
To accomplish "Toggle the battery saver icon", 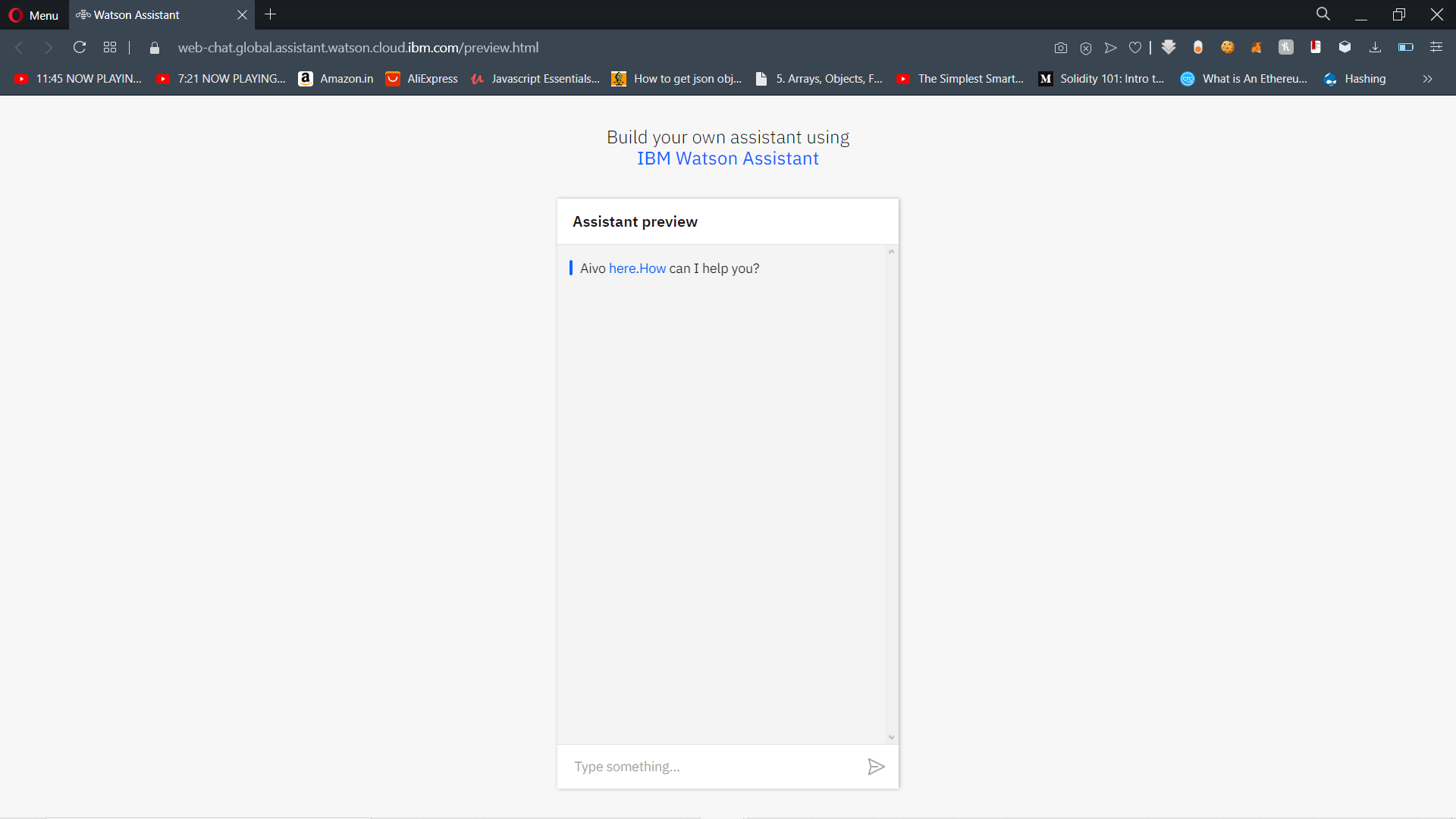I will [x=1405, y=48].
